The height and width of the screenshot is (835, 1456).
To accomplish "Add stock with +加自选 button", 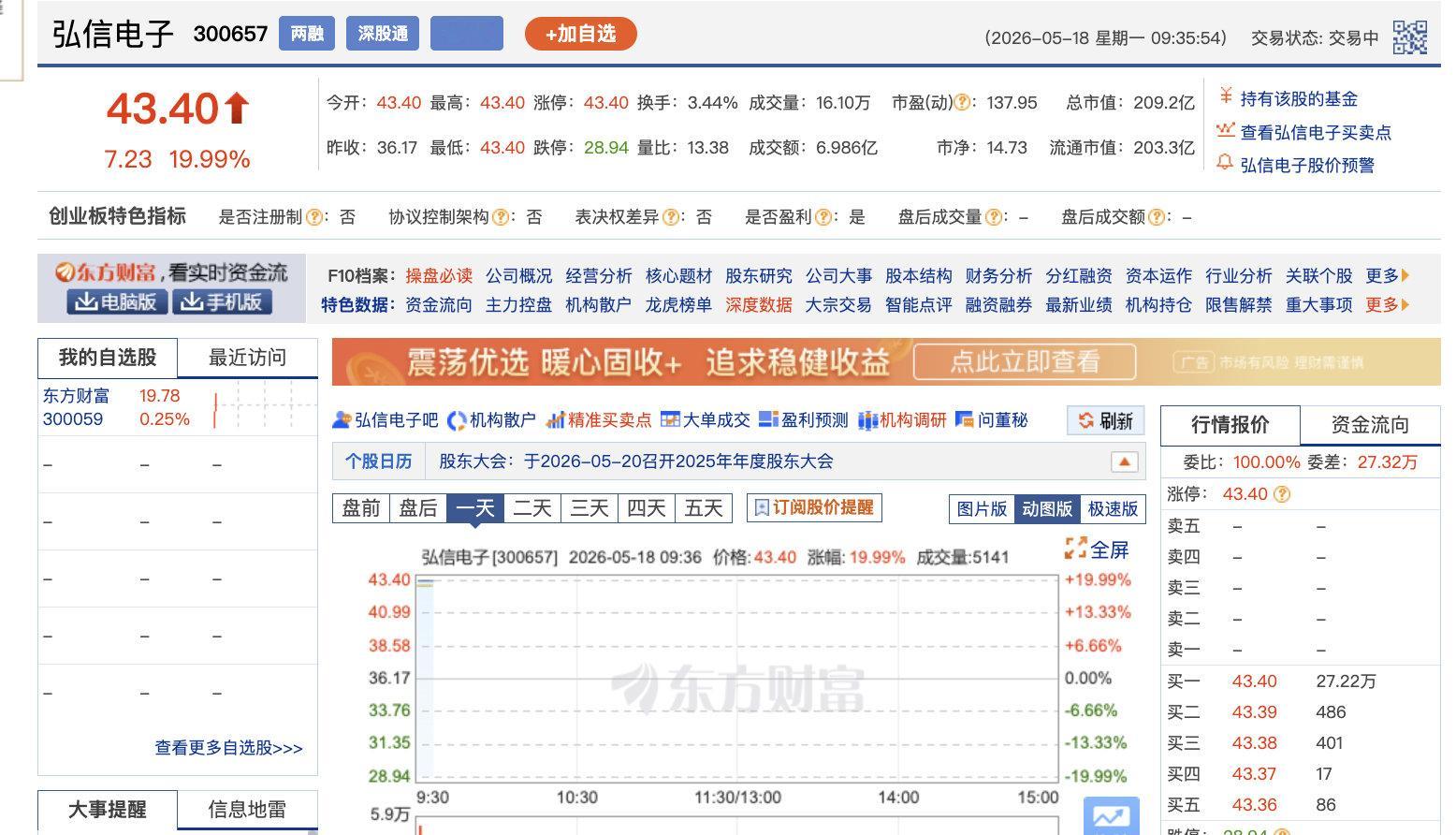I will [x=580, y=35].
